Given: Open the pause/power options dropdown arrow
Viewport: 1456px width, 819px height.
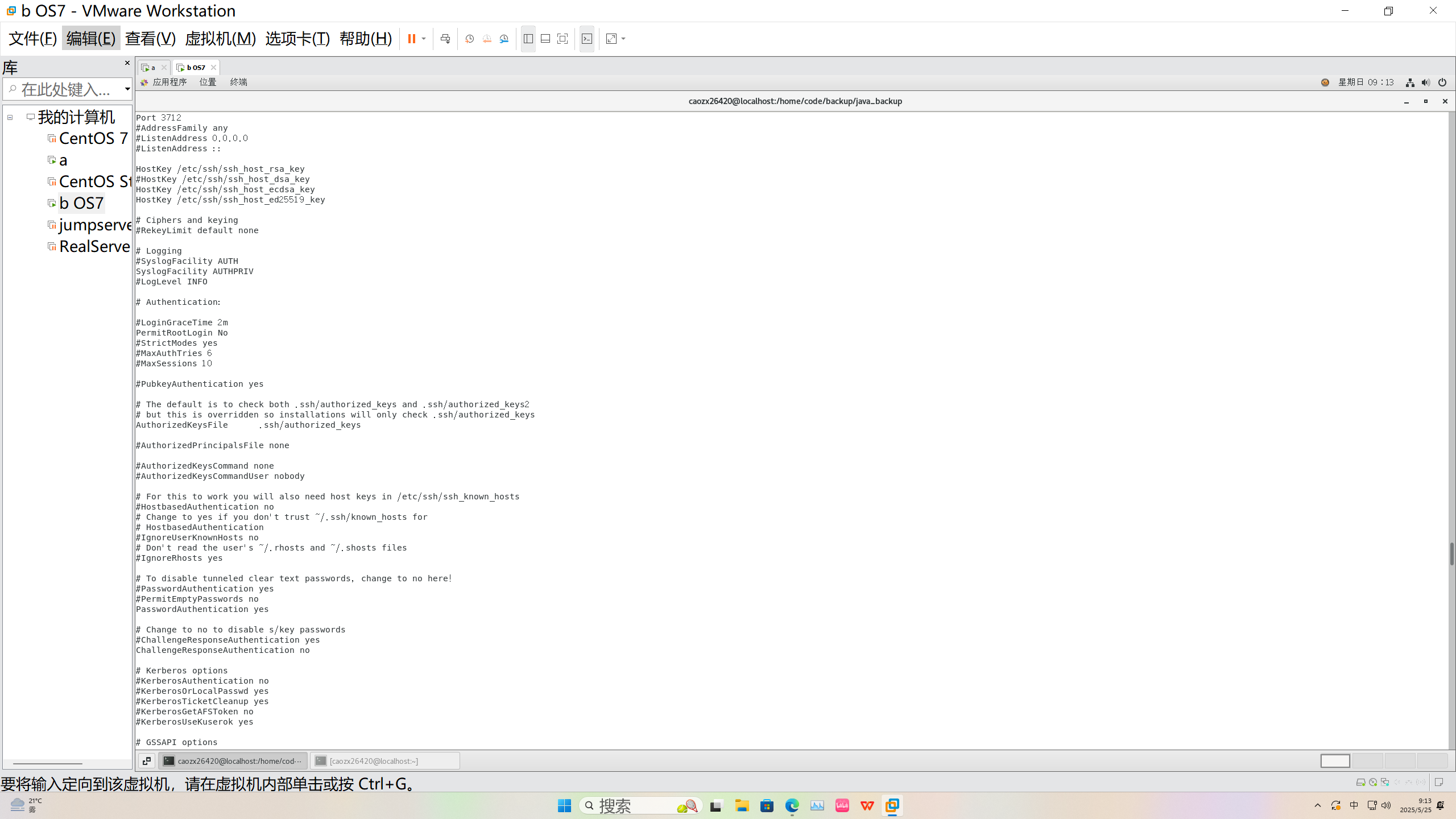Looking at the screenshot, I should (x=424, y=39).
